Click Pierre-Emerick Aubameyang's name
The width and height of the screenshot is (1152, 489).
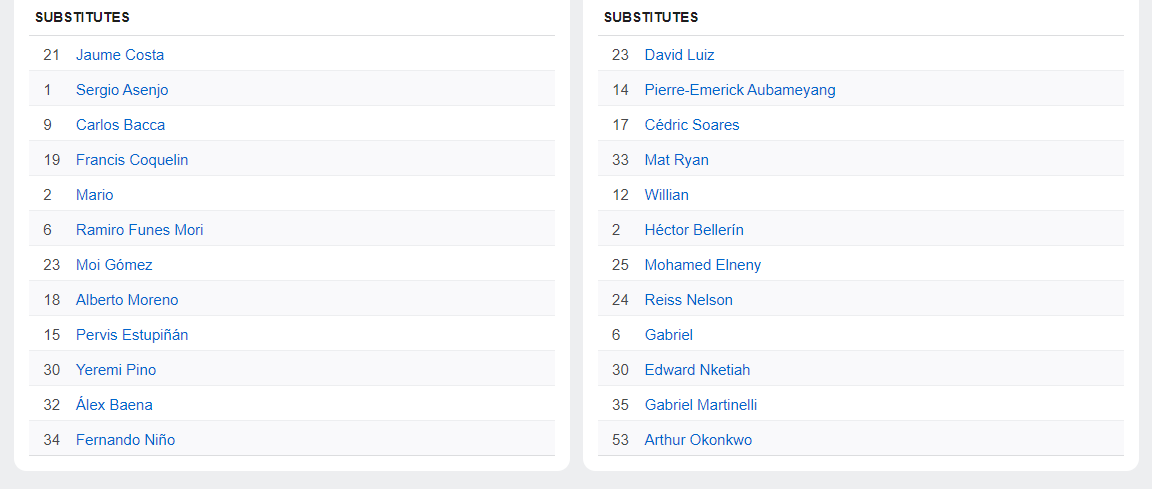coord(740,90)
